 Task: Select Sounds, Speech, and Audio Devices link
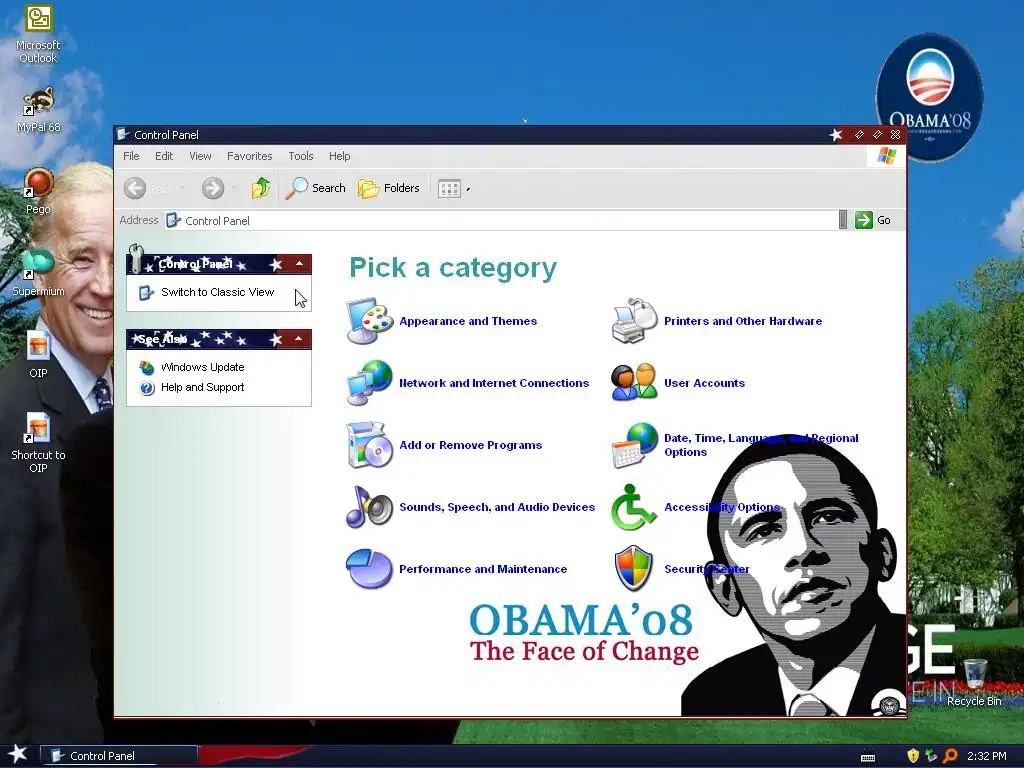497,507
